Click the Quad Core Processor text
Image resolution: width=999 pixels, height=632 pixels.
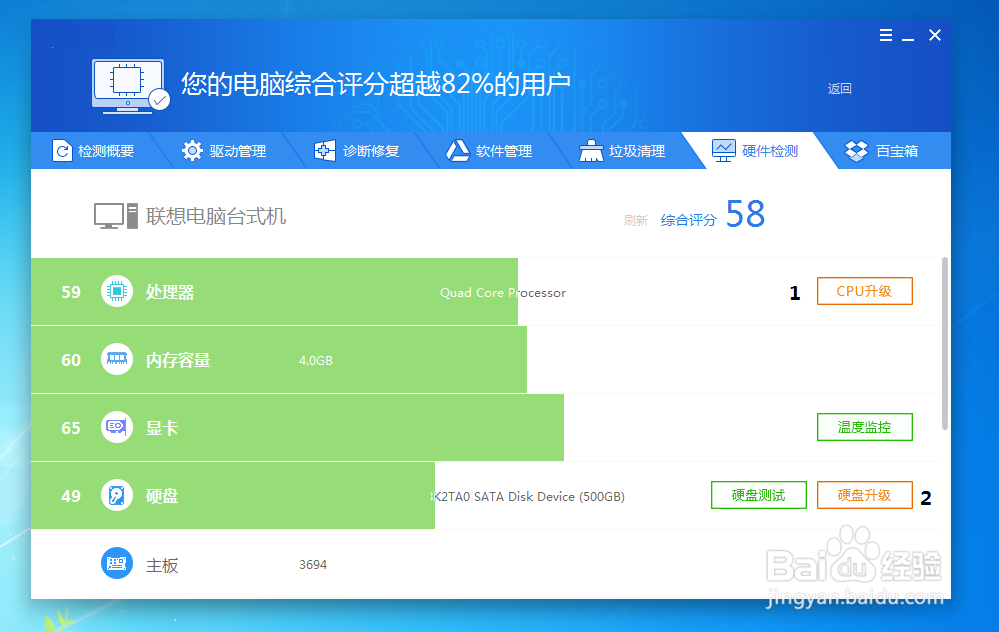pos(503,292)
